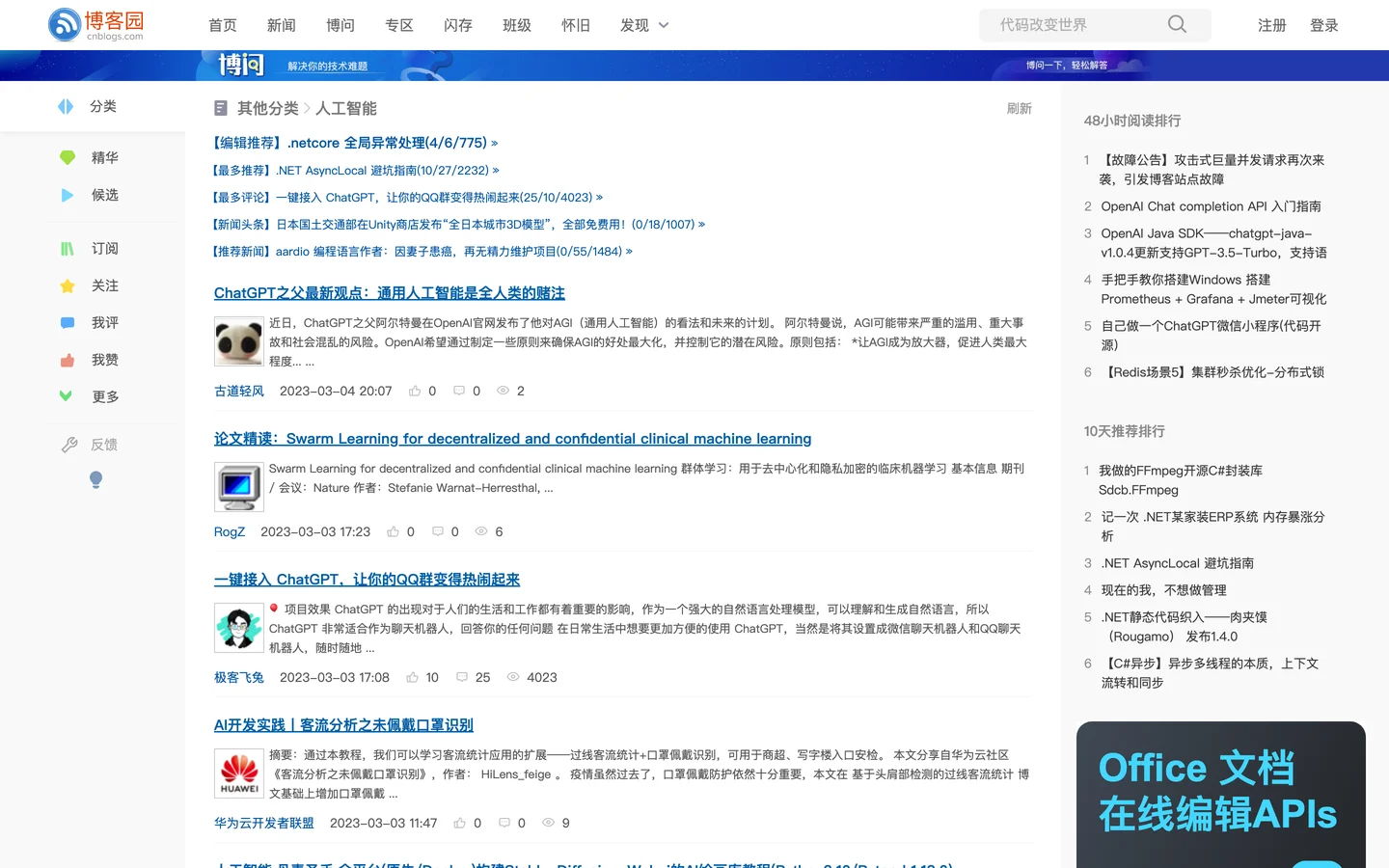Open OpenAI Chat completion API 入门指南 ranking
The image size is (1389, 868).
(x=1211, y=206)
